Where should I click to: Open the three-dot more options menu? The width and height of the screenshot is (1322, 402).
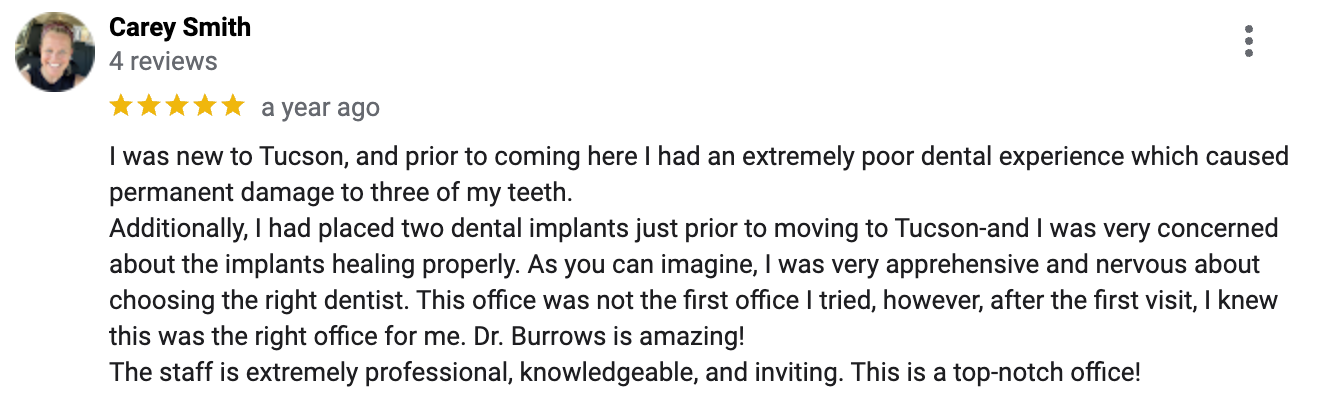(1249, 41)
